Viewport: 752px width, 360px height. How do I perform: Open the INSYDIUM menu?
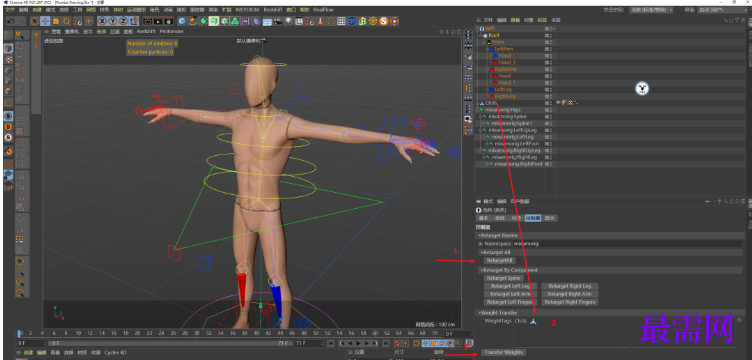[247, 10]
